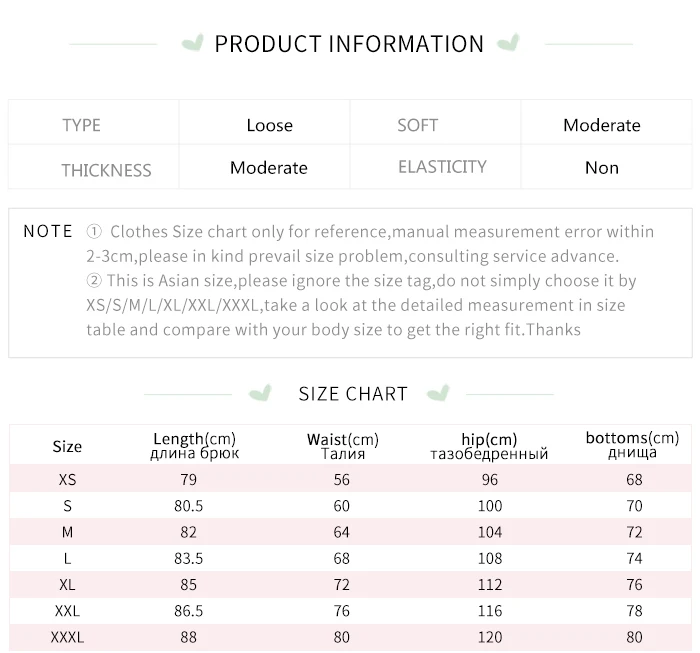Click the Non elasticity value
700x653 pixels.
[x=602, y=168]
